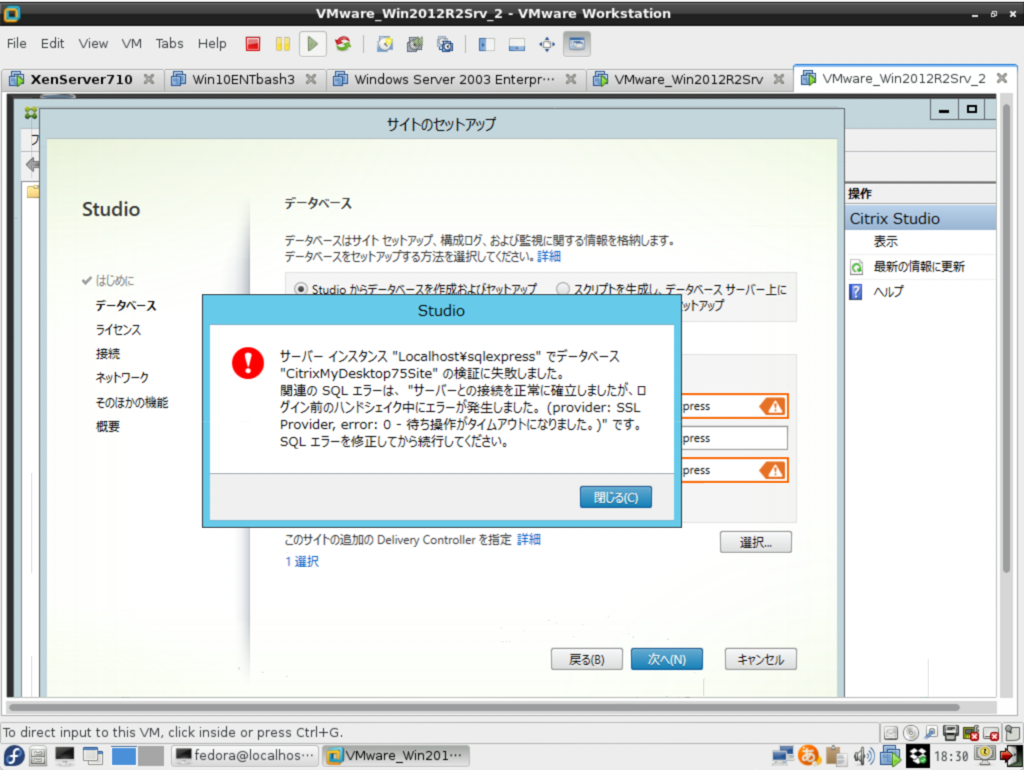This screenshot has width=1024, height=770.
Task: Open the View menu
Action: pyautogui.click(x=93, y=44)
